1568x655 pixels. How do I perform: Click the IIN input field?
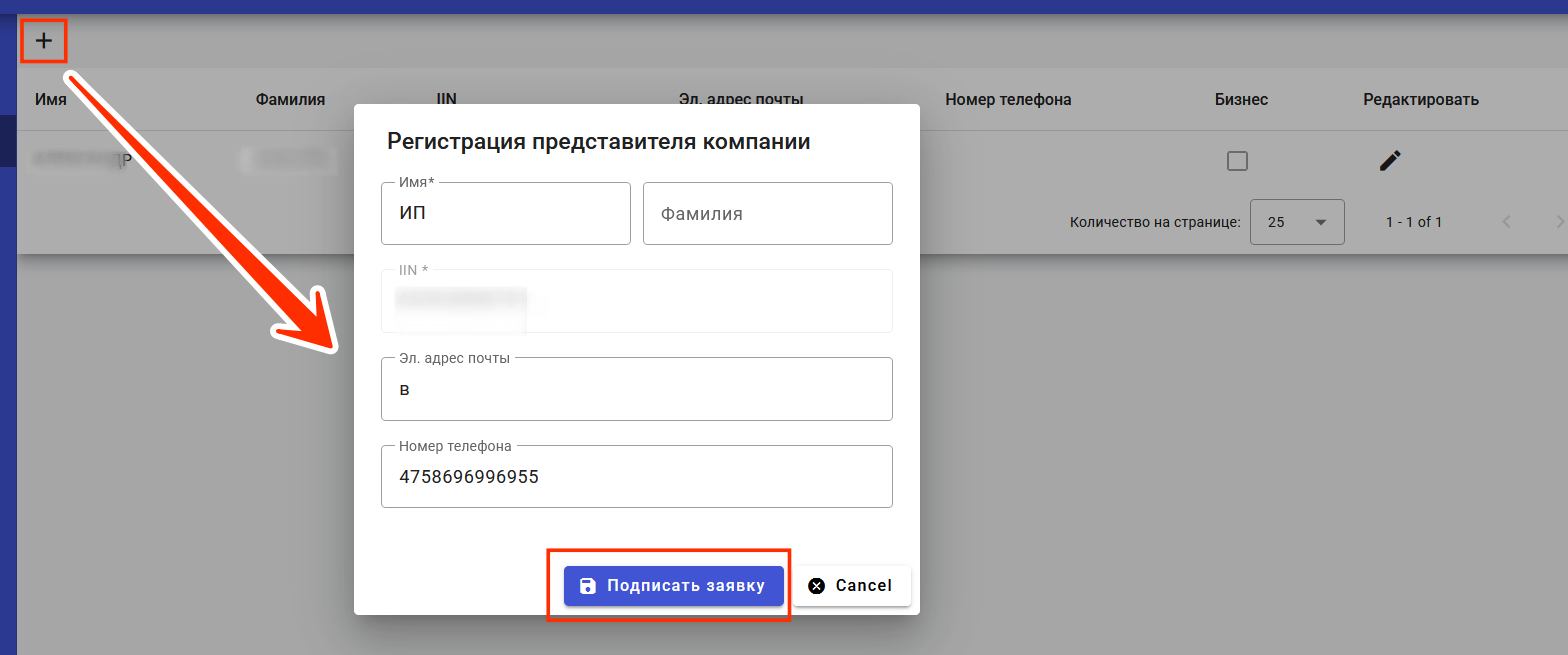(x=636, y=300)
